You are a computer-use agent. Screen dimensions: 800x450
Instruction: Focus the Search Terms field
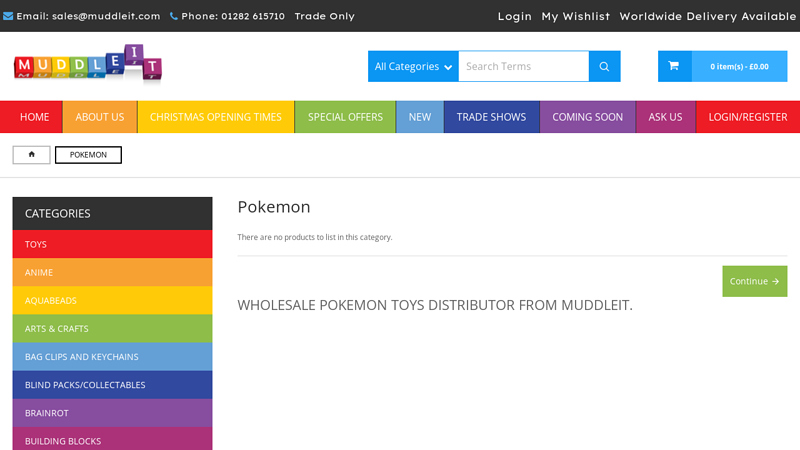(x=523, y=66)
